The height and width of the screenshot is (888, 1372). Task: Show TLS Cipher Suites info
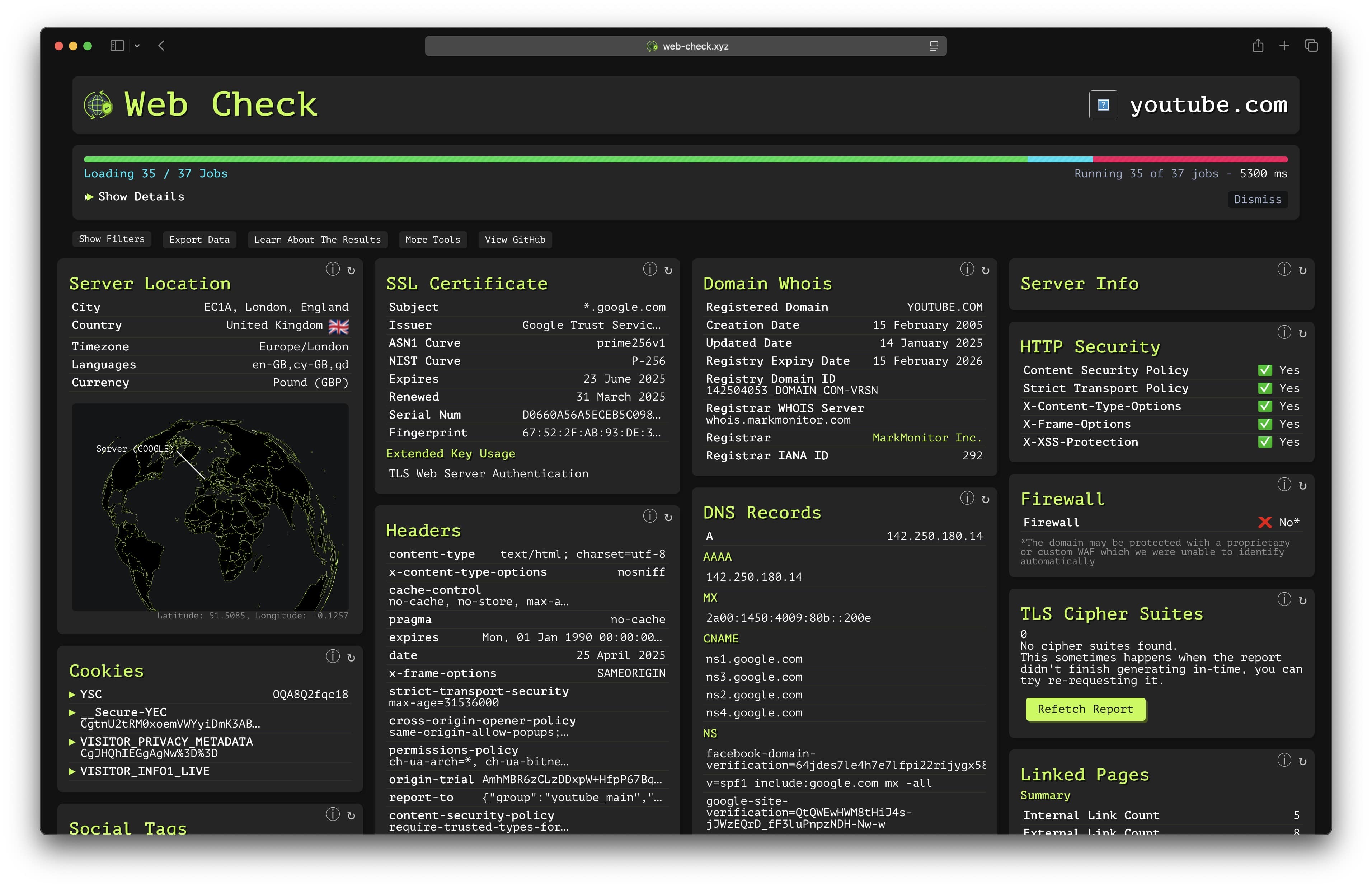[1284, 599]
